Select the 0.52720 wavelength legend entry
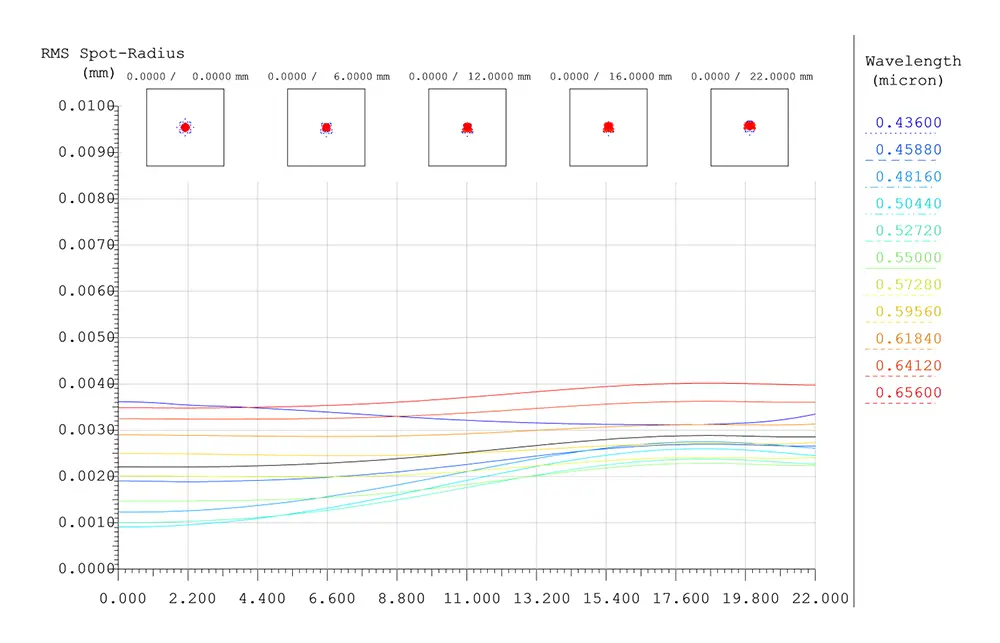Image resolution: width=1000 pixels, height=643 pixels. (908, 230)
